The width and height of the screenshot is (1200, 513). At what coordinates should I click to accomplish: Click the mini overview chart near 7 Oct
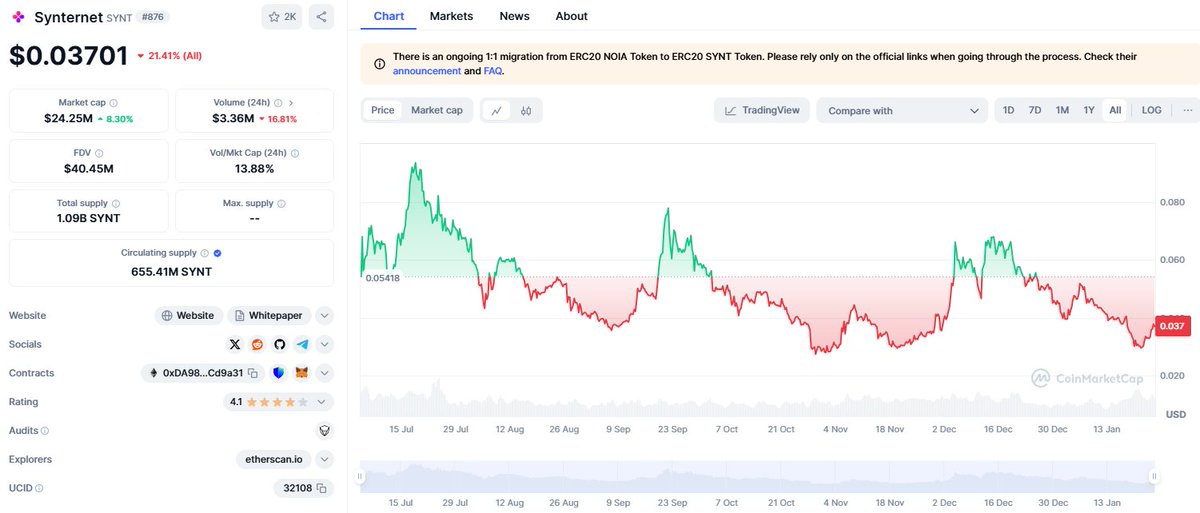coord(725,476)
